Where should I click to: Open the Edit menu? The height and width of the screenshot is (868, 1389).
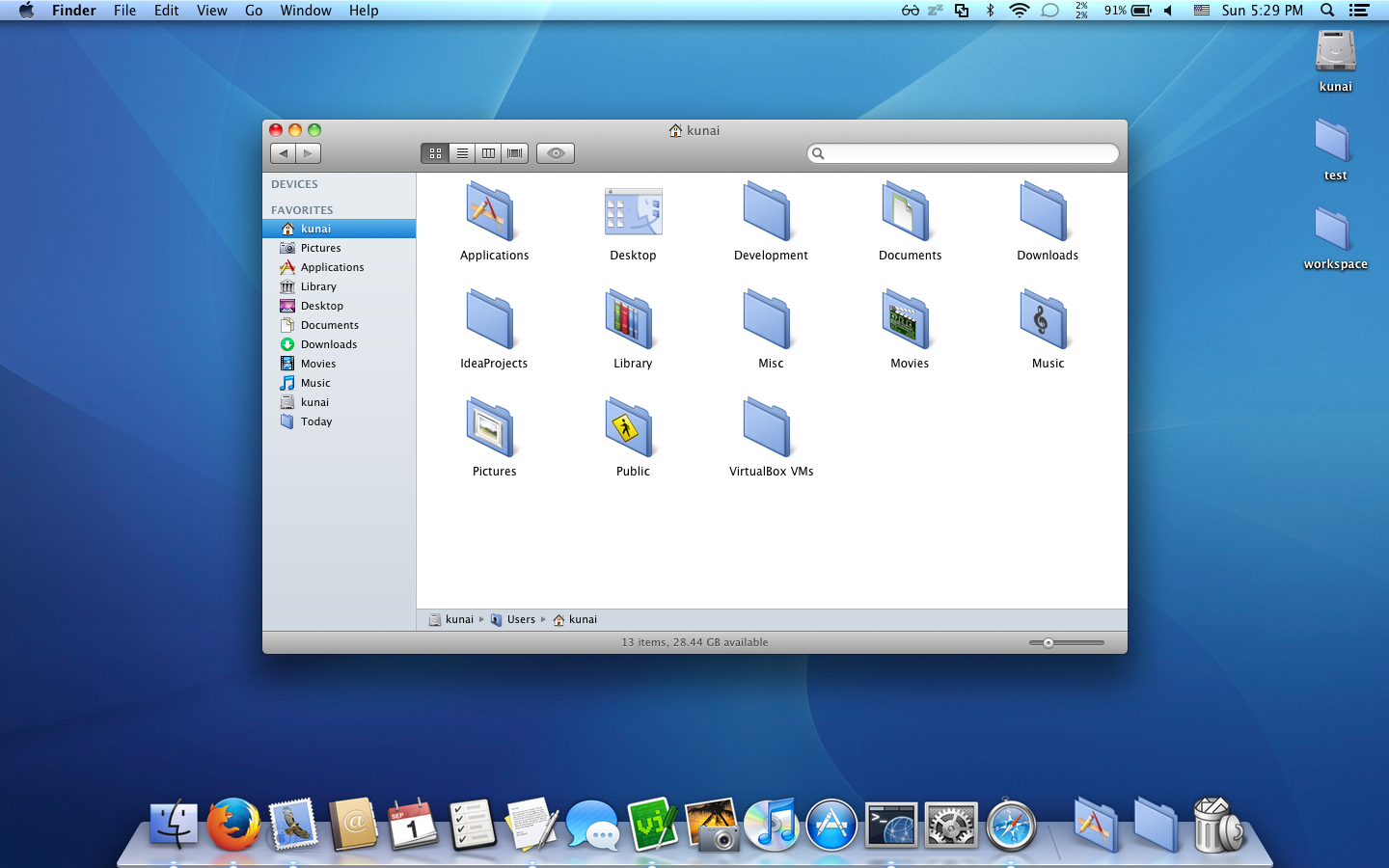click(167, 11)
